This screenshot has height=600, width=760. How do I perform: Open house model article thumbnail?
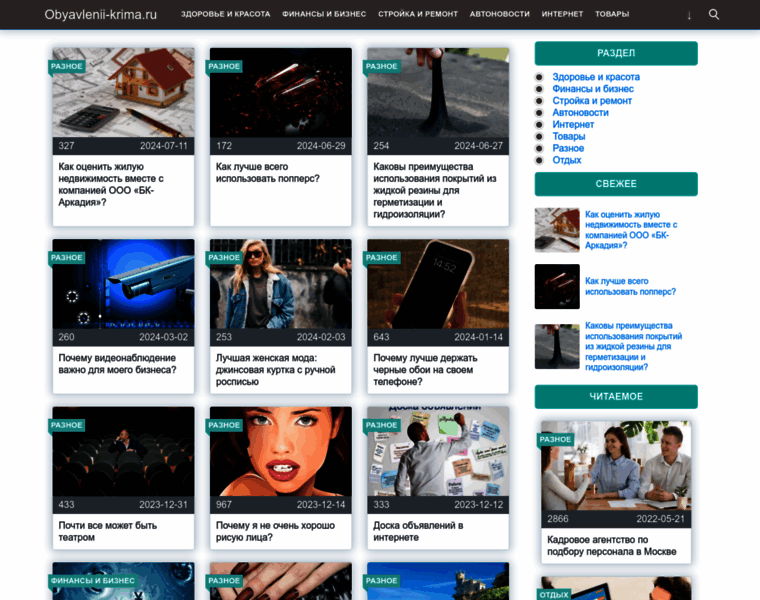tap(123, 92)
